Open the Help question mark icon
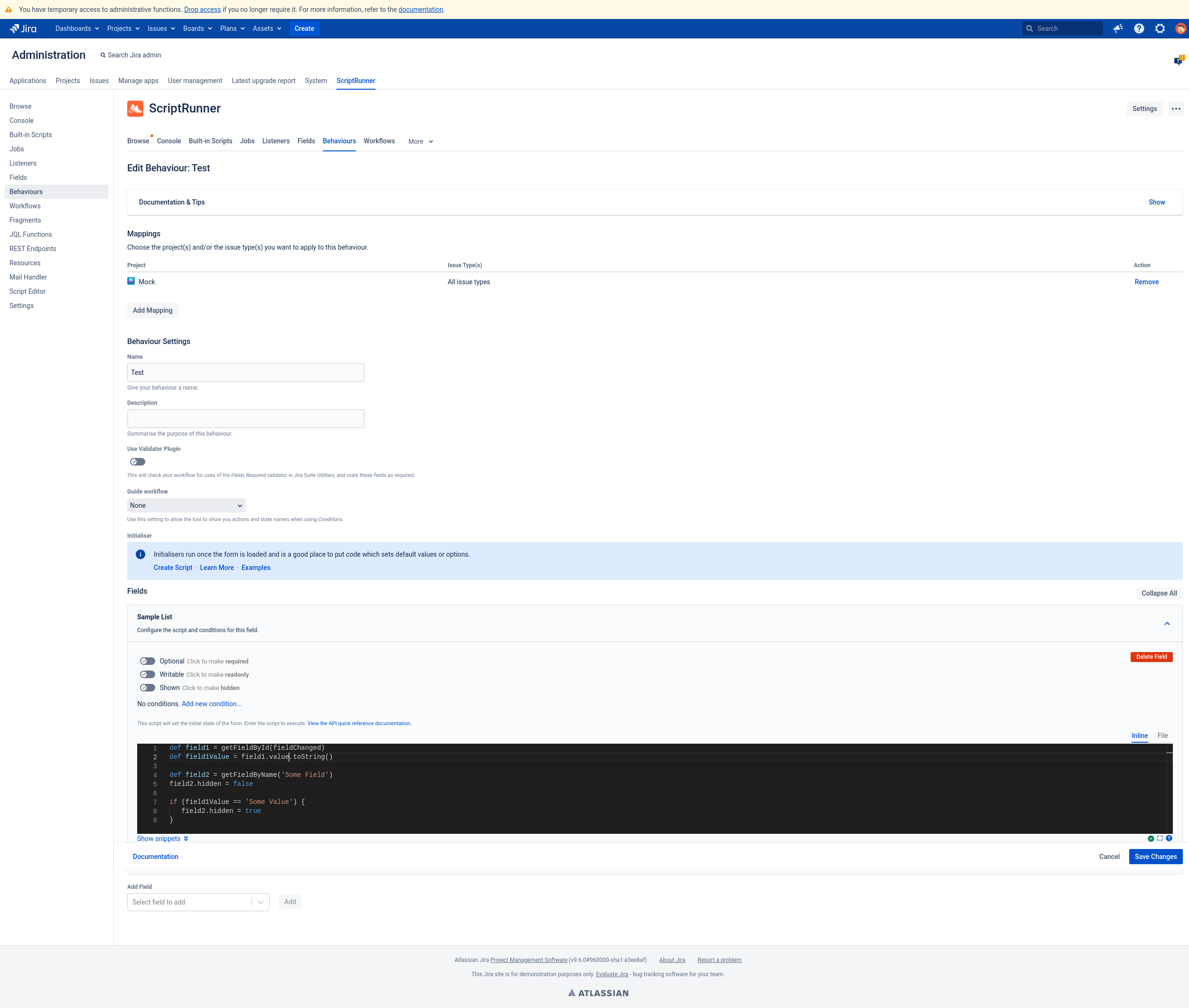 (1139, 28)
